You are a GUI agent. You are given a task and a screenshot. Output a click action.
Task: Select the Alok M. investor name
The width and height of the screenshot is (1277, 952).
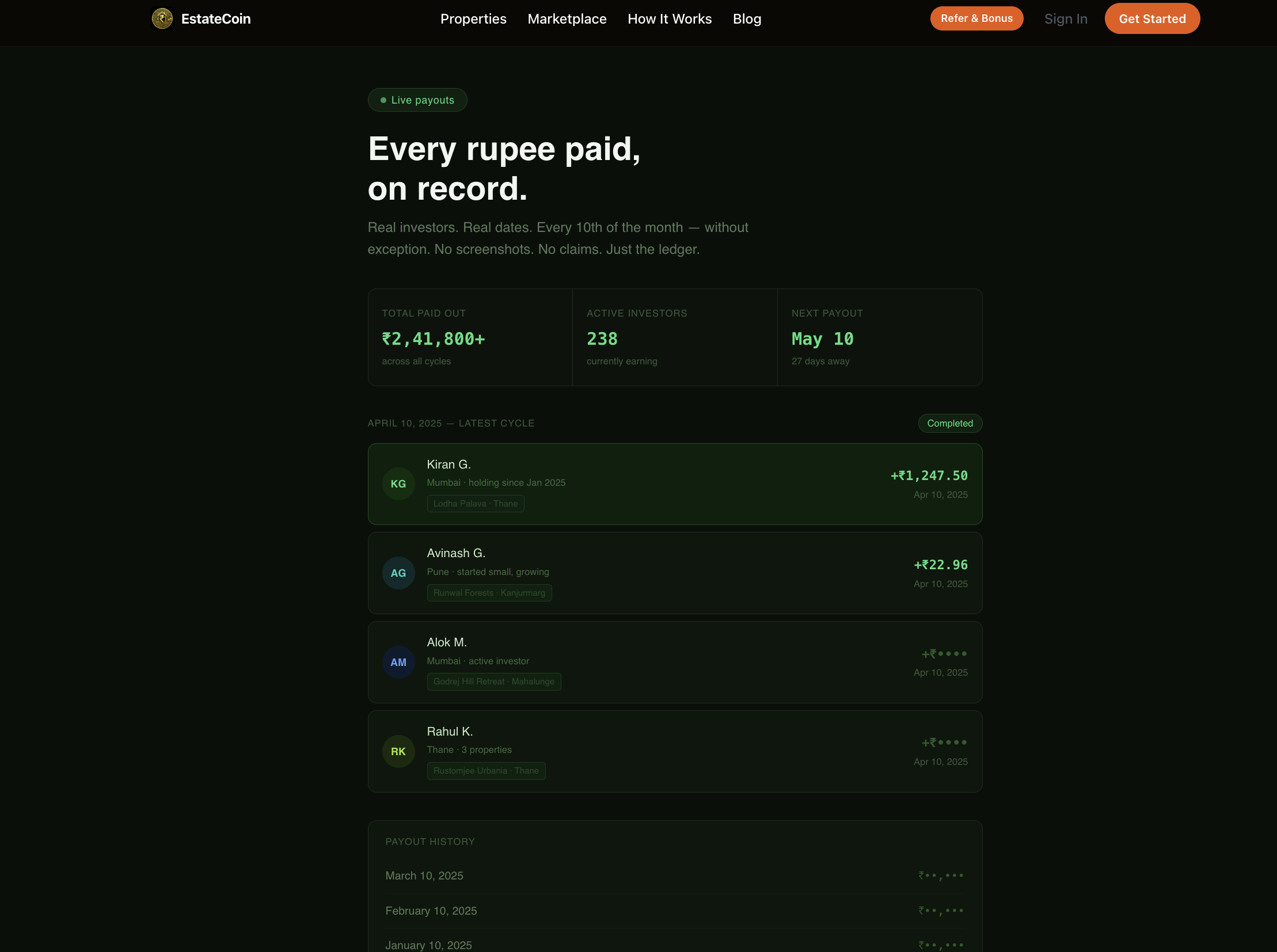[x=447, y=642]
